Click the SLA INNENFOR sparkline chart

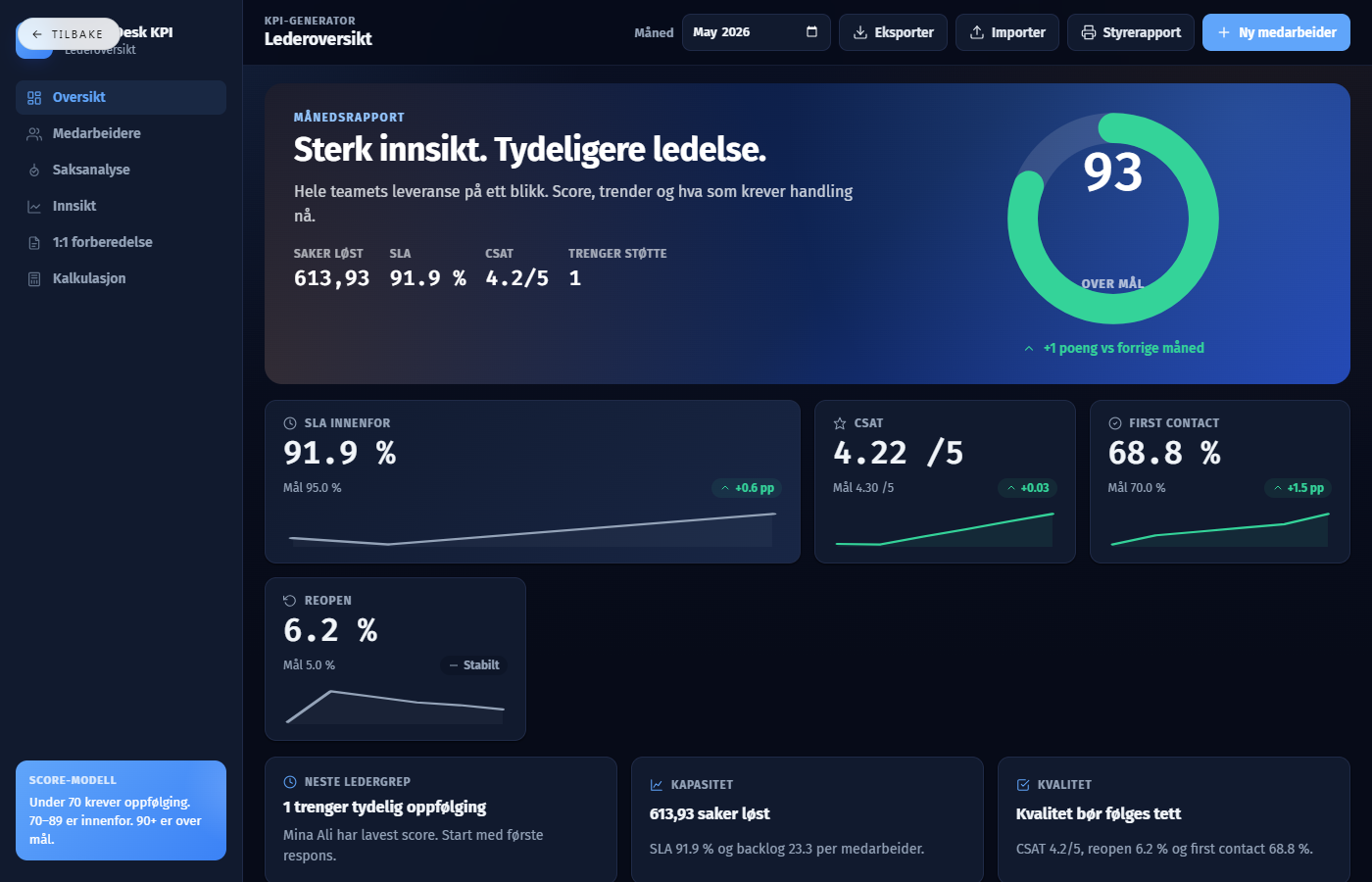pos(531,529)
